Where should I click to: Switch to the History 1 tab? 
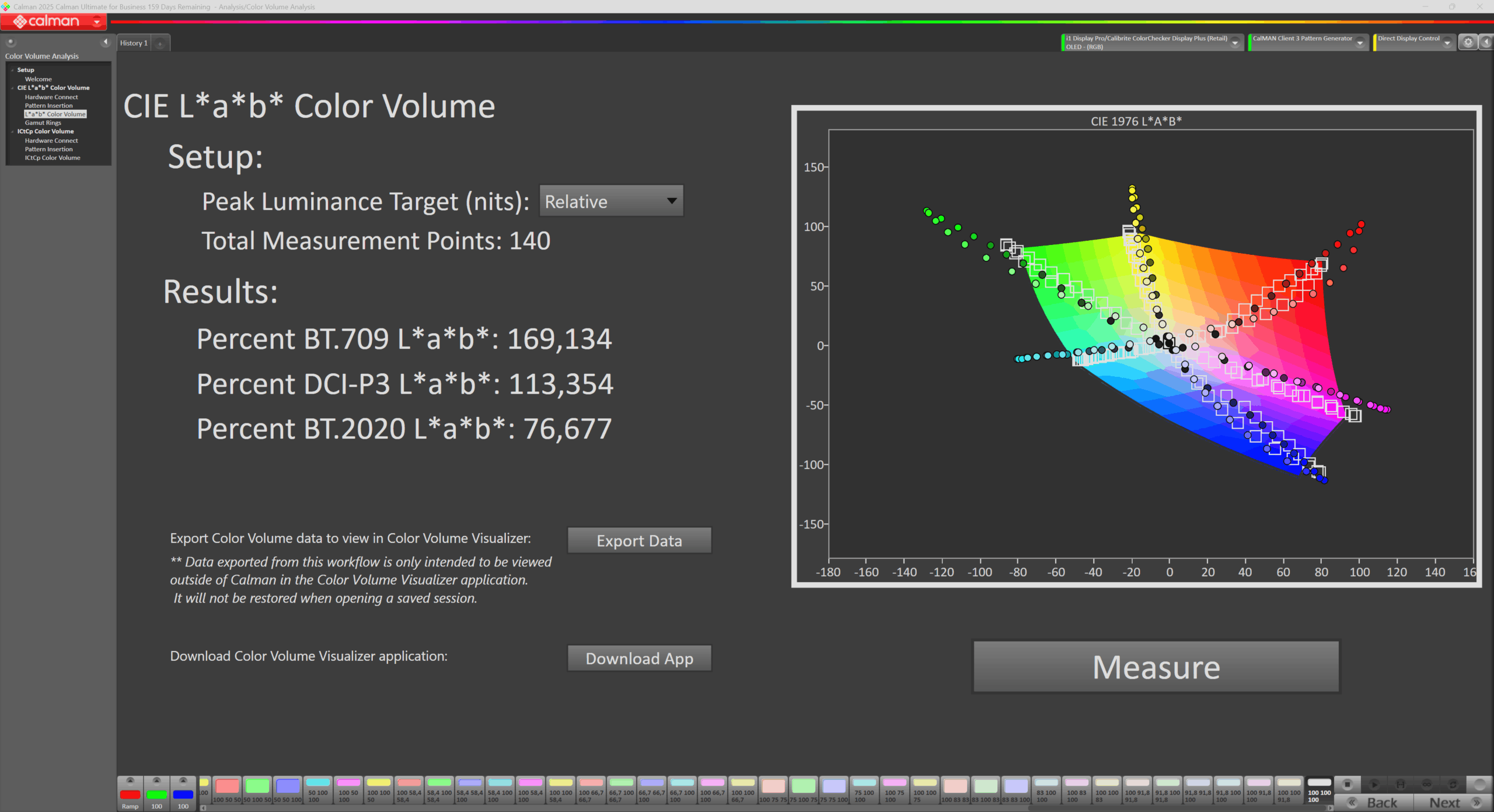[134, 43]
